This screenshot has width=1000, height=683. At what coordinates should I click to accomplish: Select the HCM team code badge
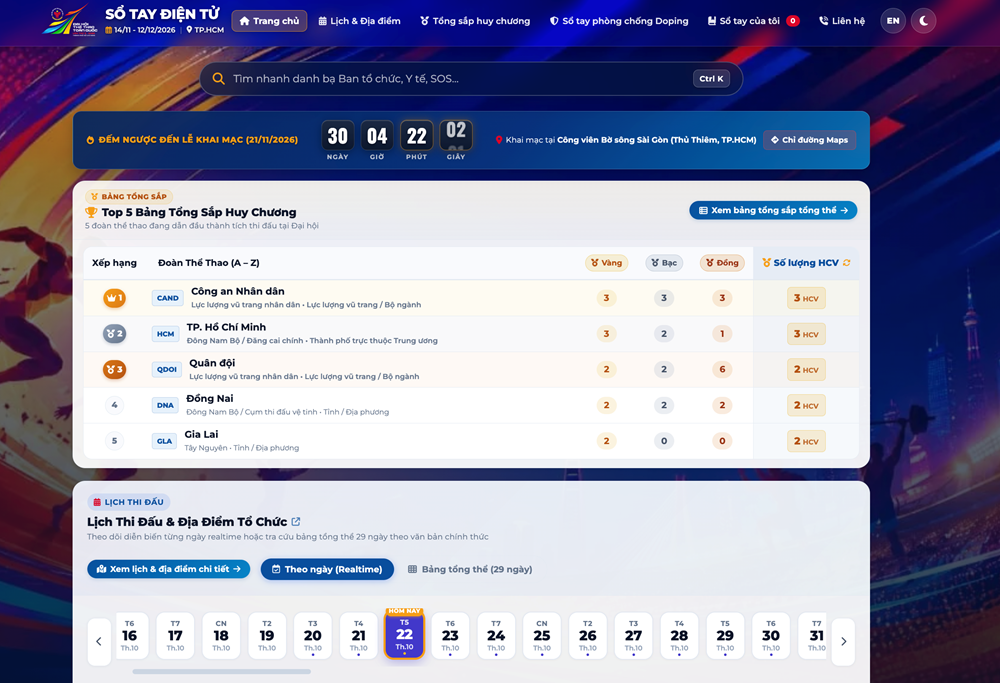[x=166, y=334]
